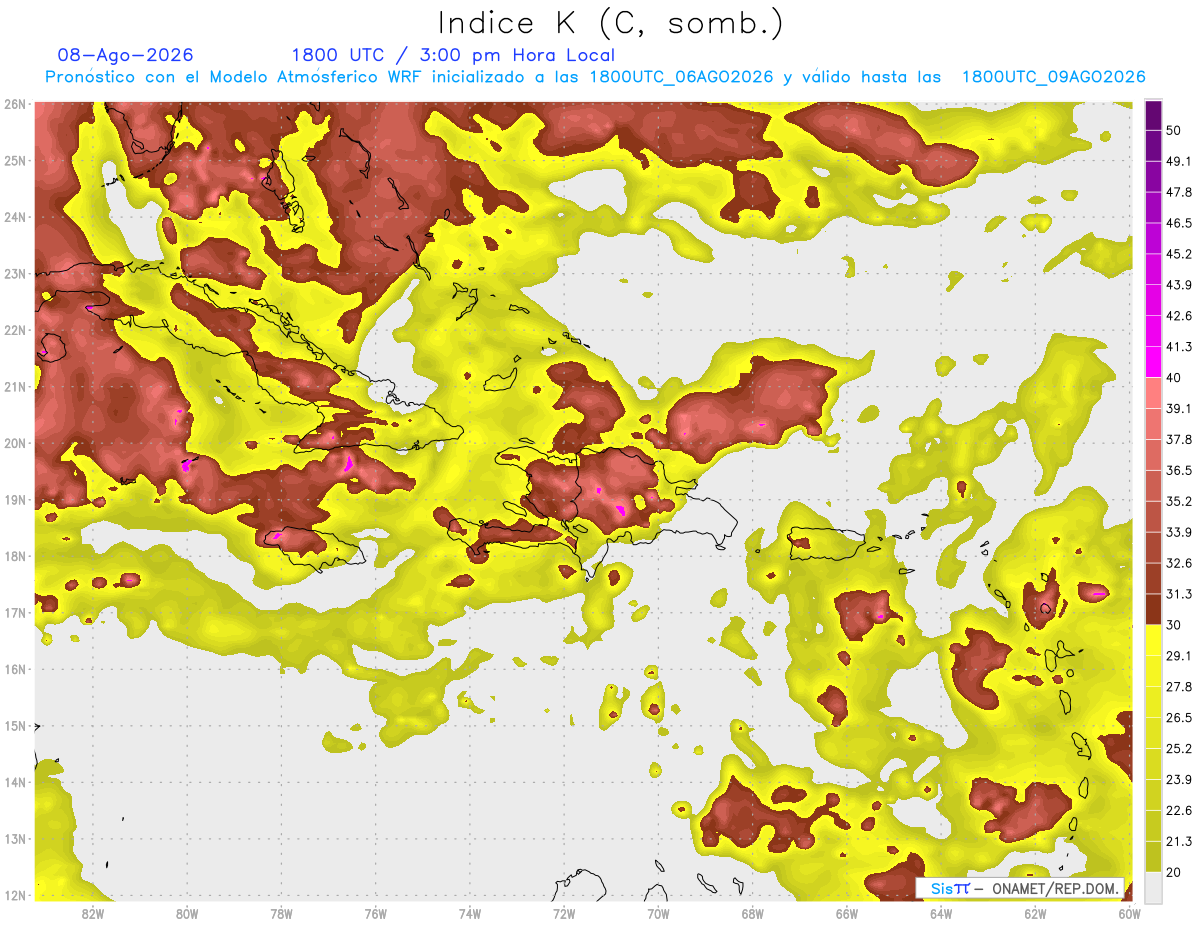Click the gray swatch below 20 on scale
Screen dimensions: 1200x927
[x=1153, y=886]
